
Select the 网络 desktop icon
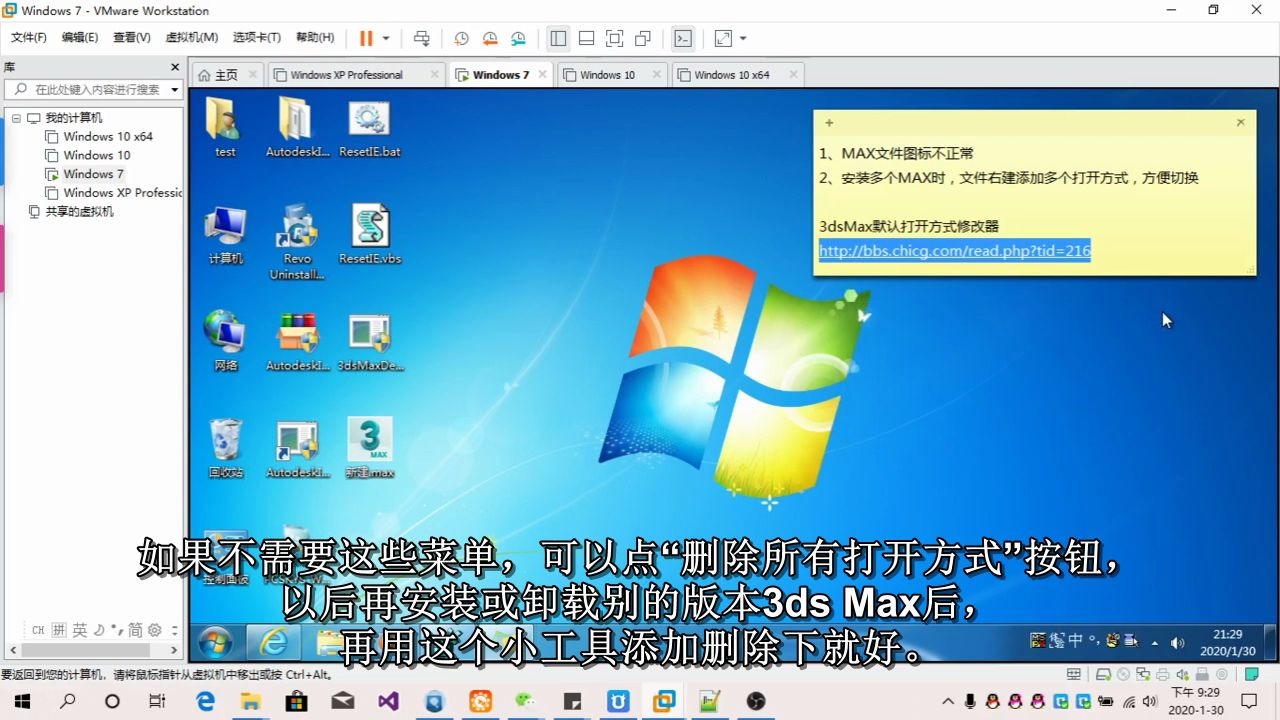tap(225, 341)
